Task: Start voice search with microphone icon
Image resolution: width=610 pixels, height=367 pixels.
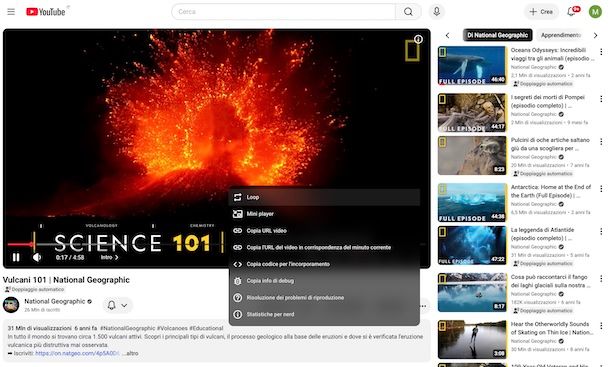Action: pyautogui.click(x=436, y=12)
